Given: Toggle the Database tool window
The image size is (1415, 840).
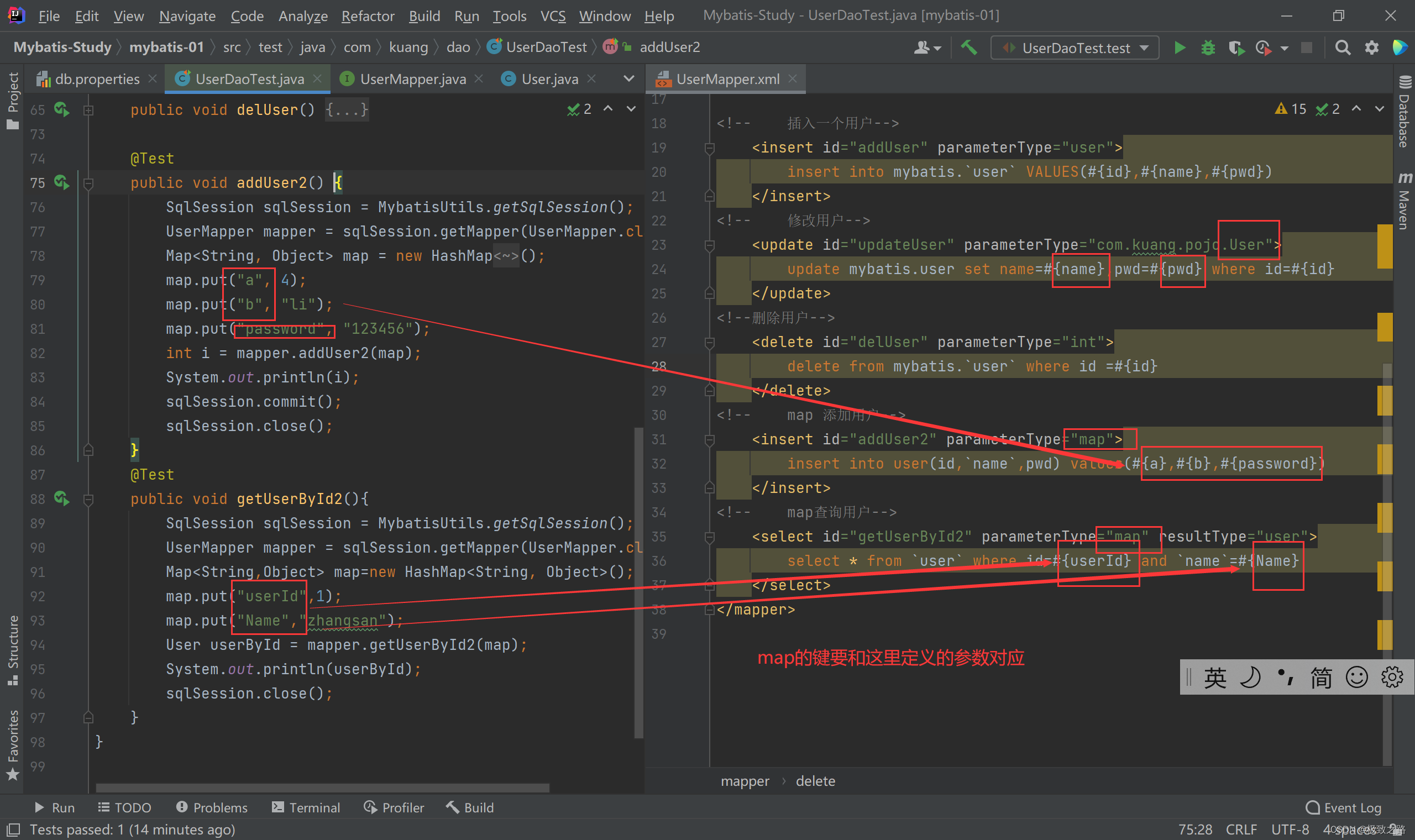Looking at the screenshot, I should click(x=1404, y=111).
